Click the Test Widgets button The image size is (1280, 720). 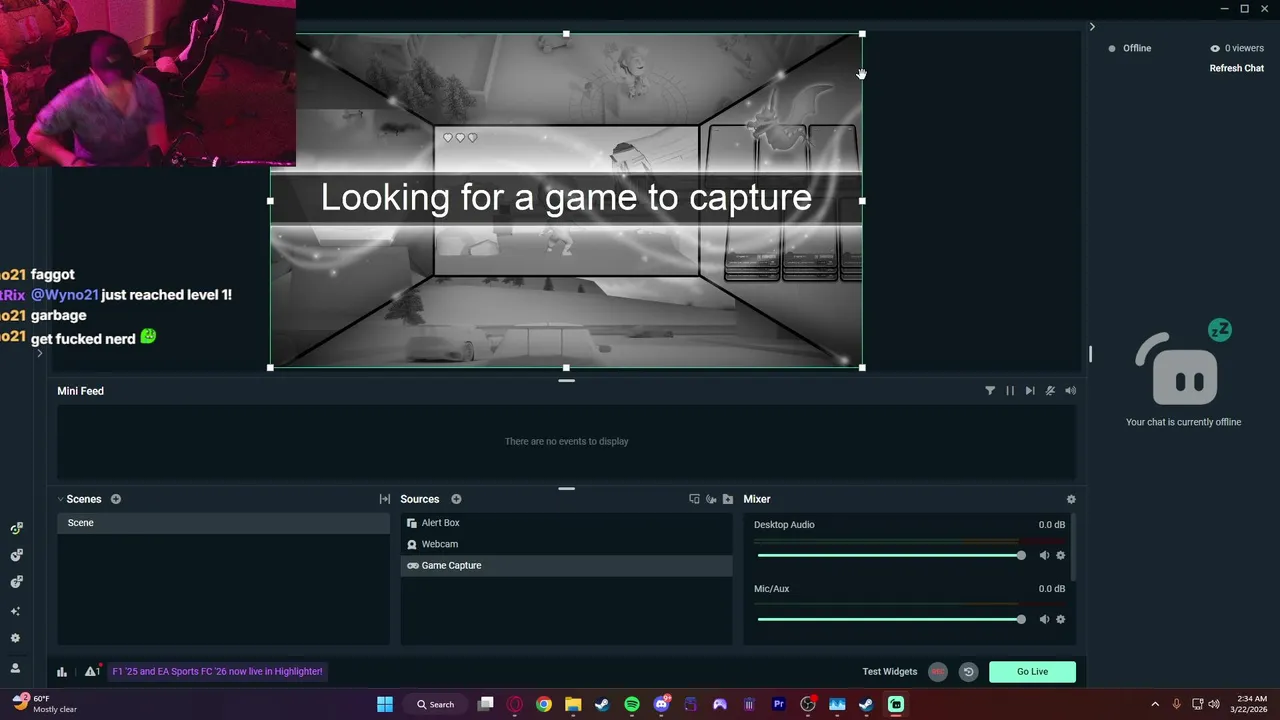click(889, 672)
